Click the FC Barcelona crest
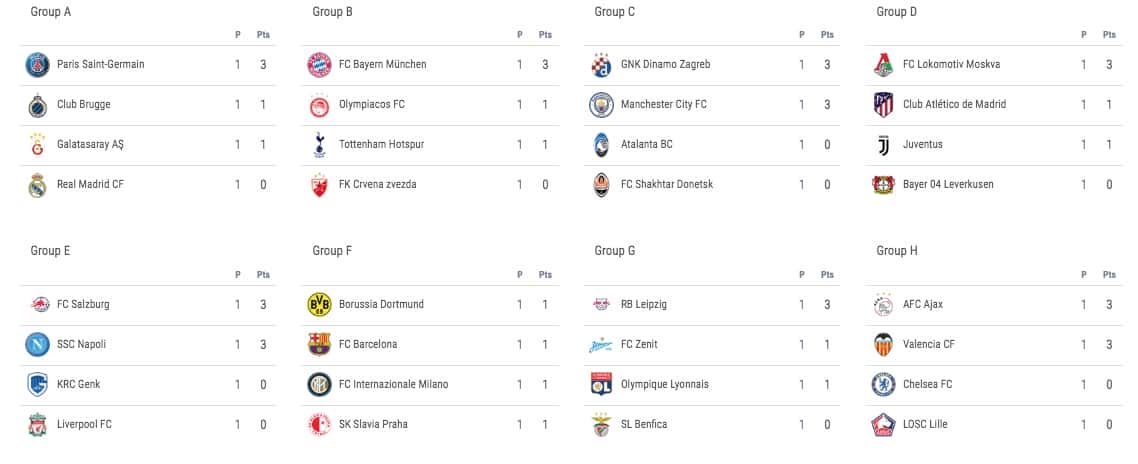 [x=319, y=344]
